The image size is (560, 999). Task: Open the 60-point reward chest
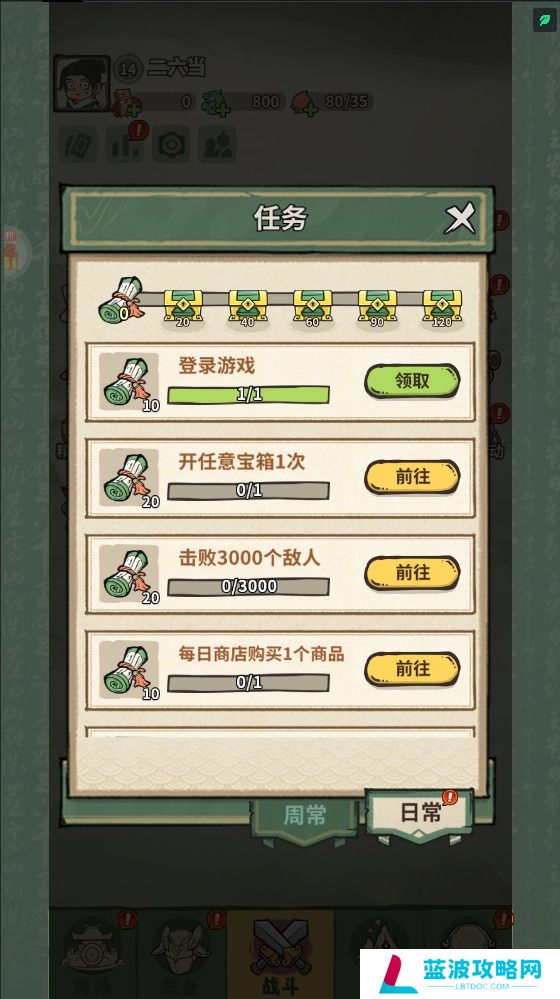coord(312,306)
